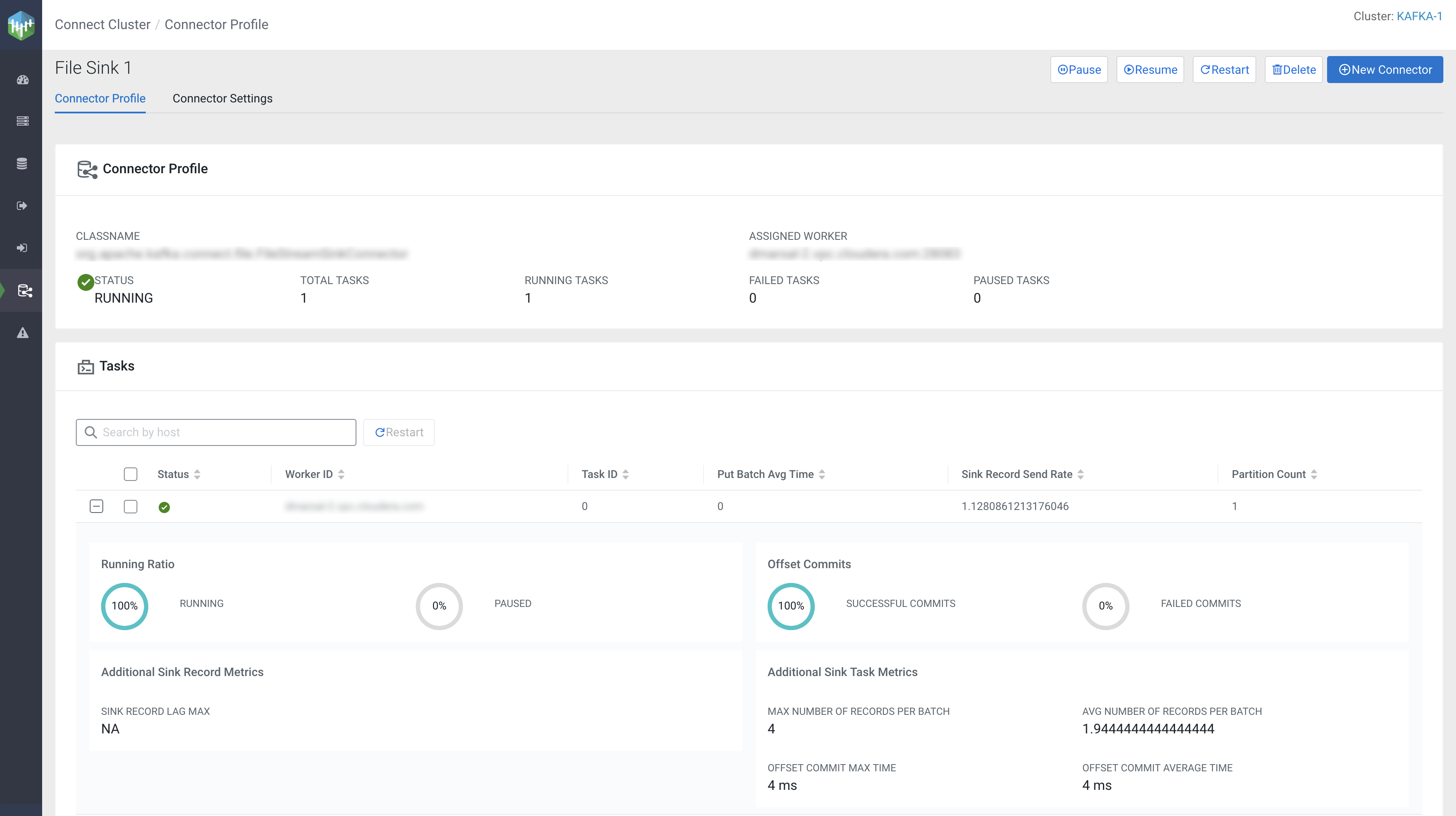1456x816 pixels.
Task: Switch to Connector Settings tab
Action: [x=222, y=98]
